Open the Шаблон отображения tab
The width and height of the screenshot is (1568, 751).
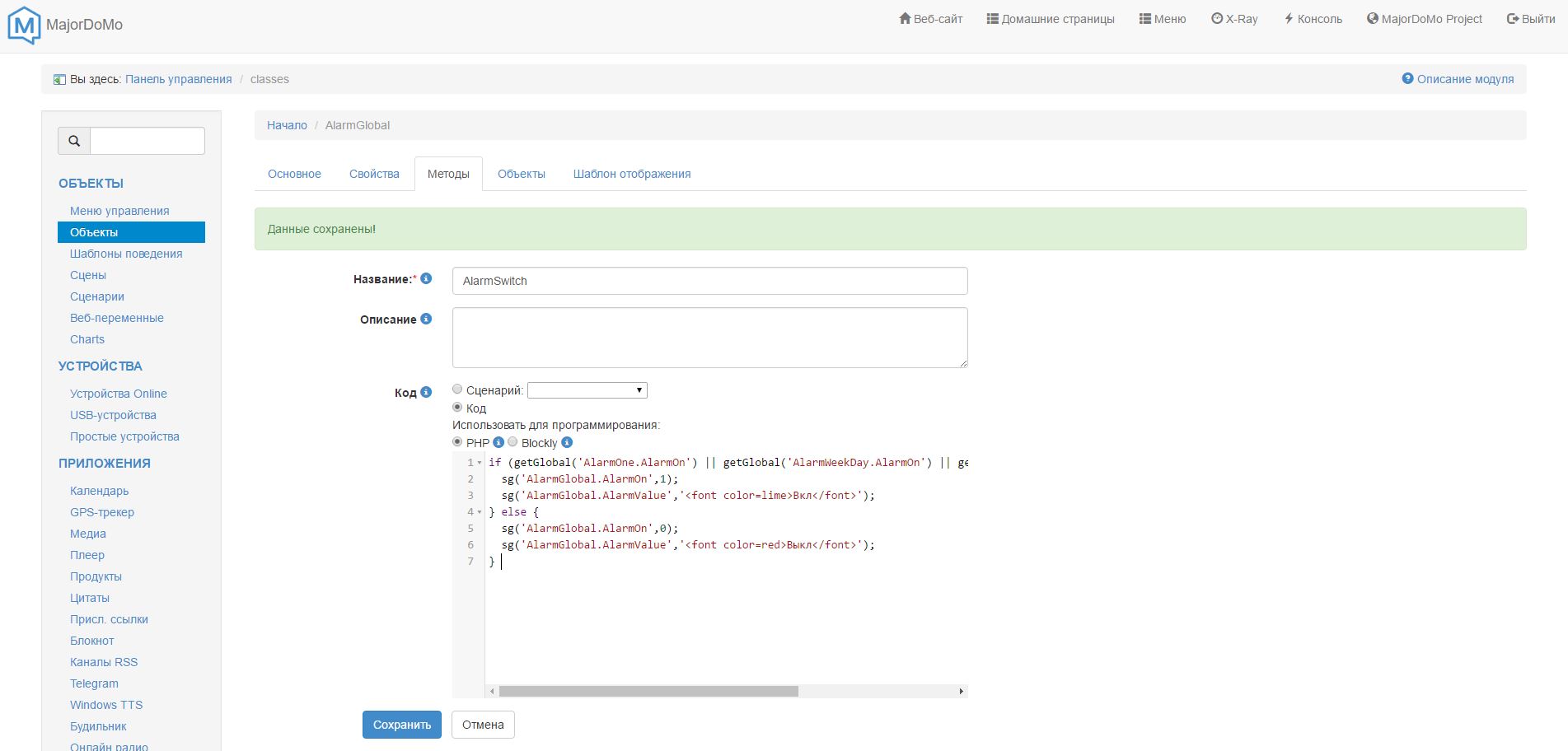point(631,174)
